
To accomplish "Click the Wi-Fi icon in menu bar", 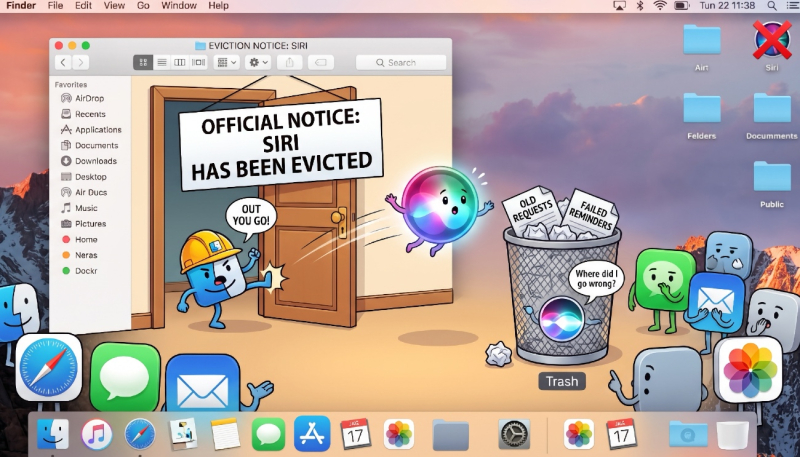I will (660, 6).
